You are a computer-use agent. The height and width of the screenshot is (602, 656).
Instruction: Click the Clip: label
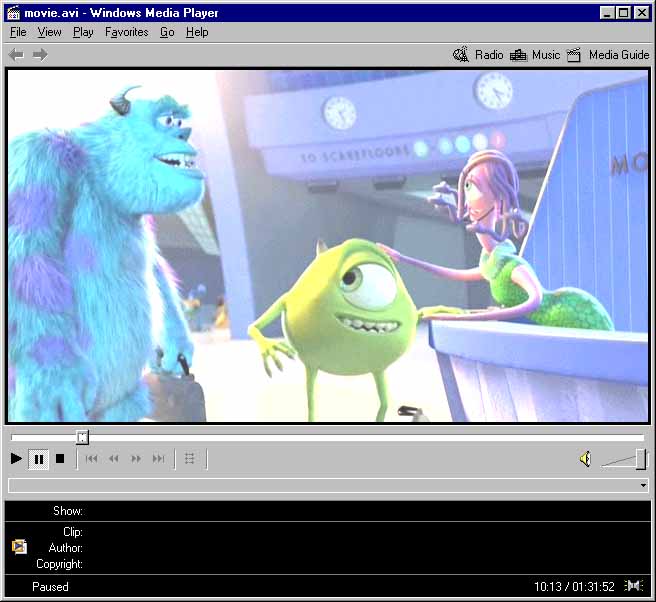point(73,532)
